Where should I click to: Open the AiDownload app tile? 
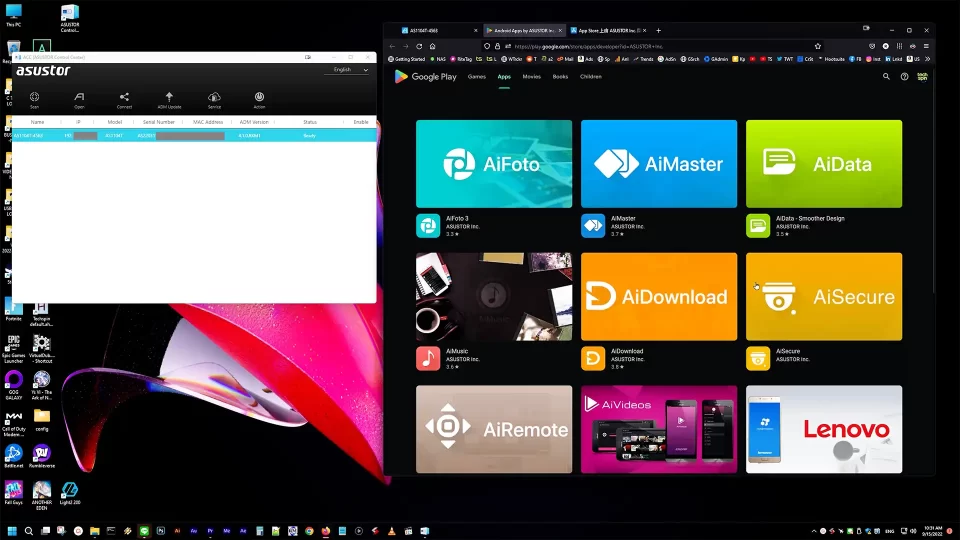point(659,297)
